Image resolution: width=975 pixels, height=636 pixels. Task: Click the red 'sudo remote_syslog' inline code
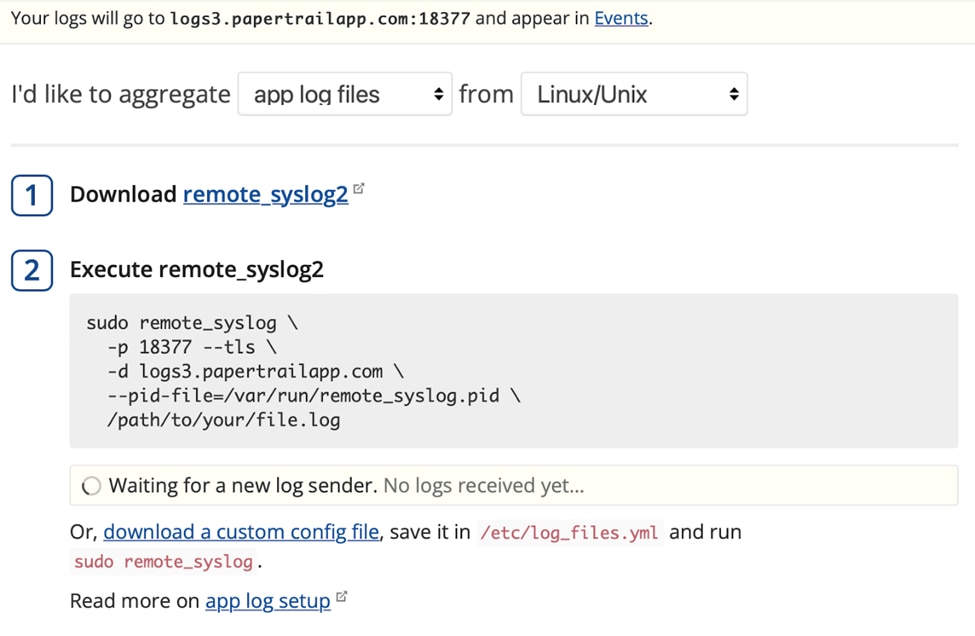(x=164, y=561)
